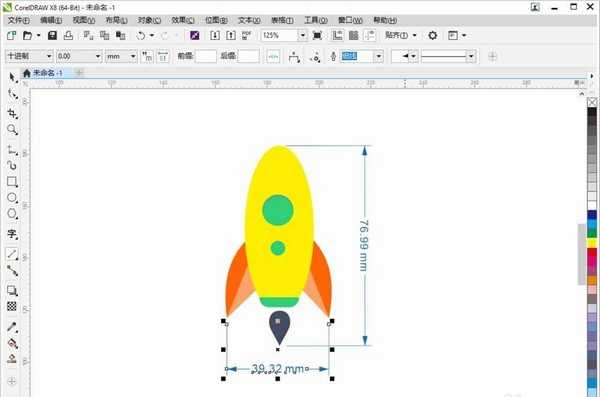Select the Pick tool in toolbox

12,77
